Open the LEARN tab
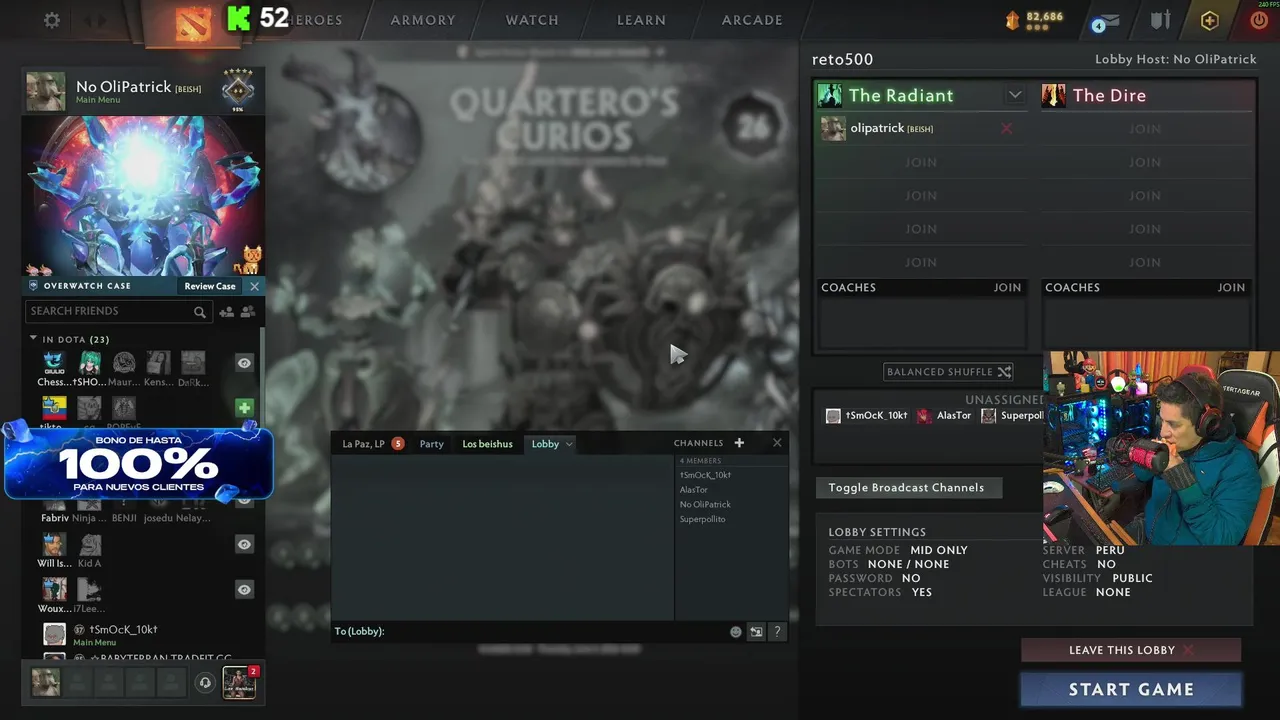Image resolution: width=1280 pixels, height=720 pixels. point(641,20)
